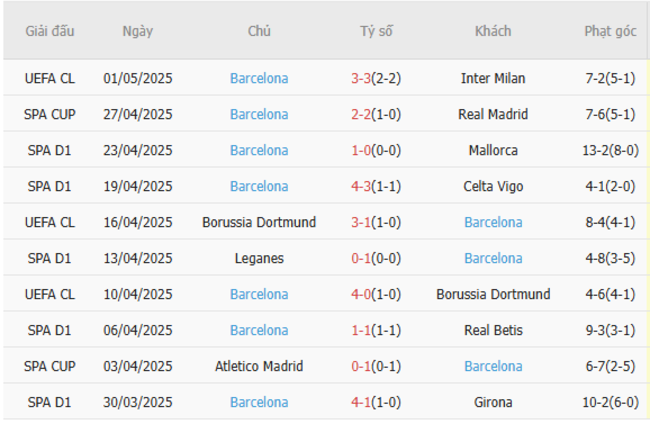Click the Giải đấu column header
Image resolution: width=650 pixels, height=424 pixels.
(50, 31)
